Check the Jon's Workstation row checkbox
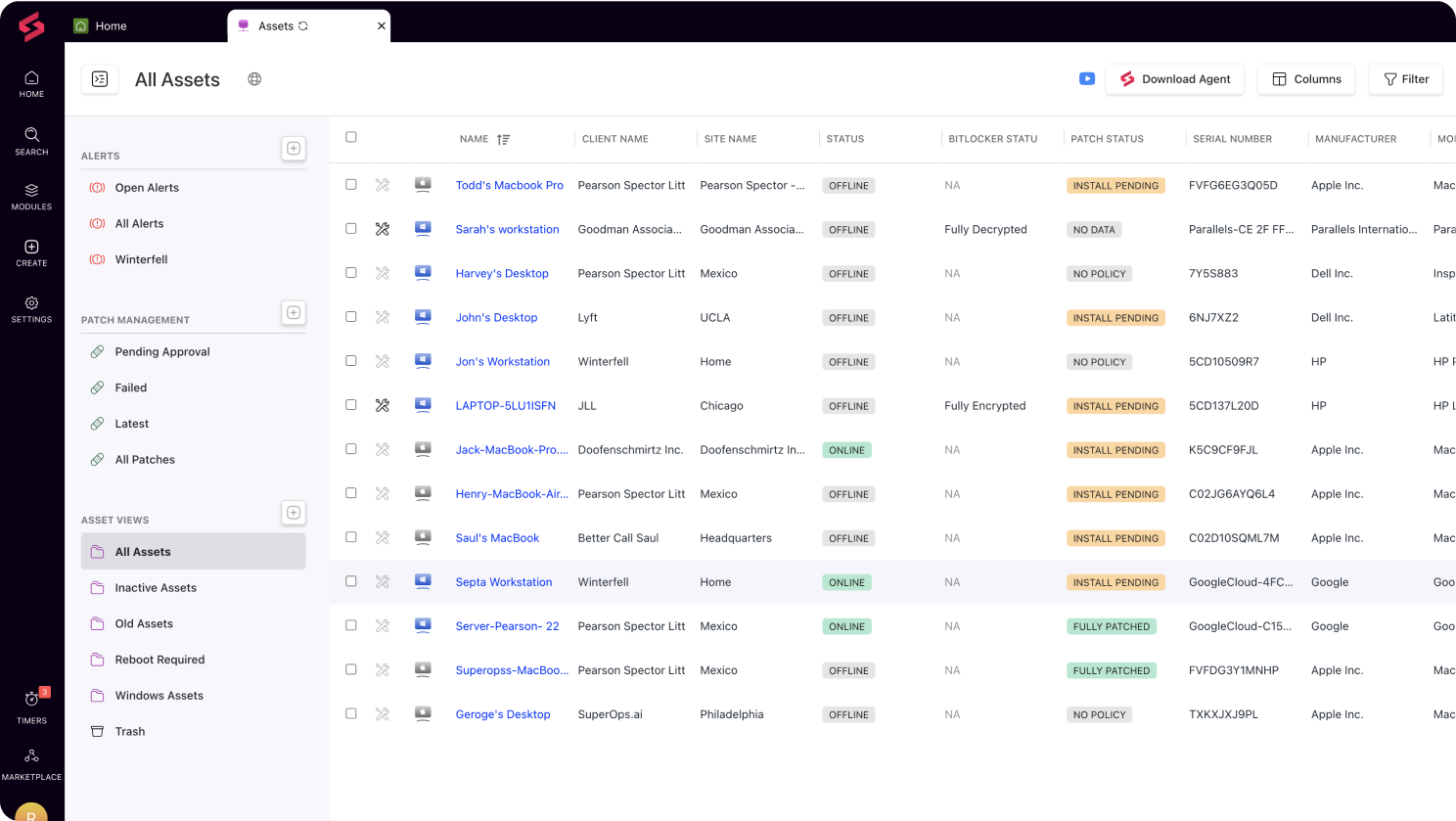The image size is (1456, 821). (351, 360)
